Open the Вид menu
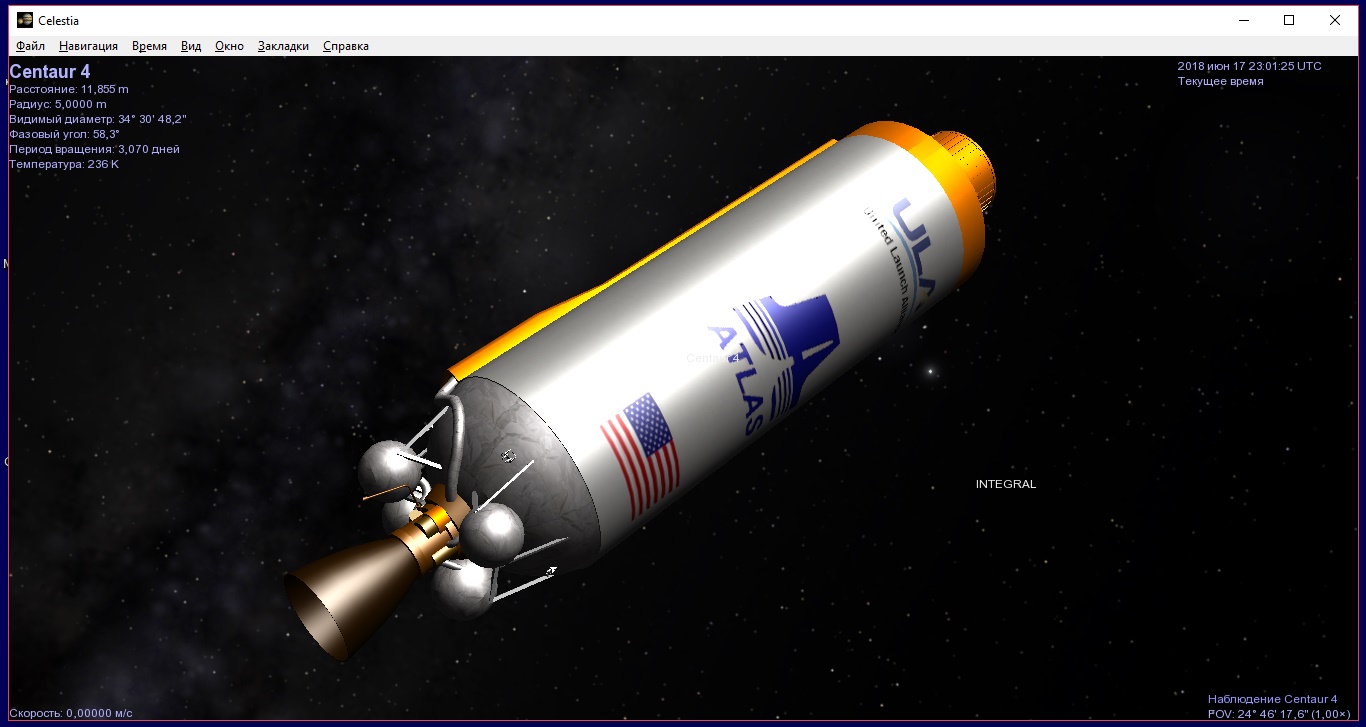This screenshot has width=1366, height=727. (x=191, y=46)
